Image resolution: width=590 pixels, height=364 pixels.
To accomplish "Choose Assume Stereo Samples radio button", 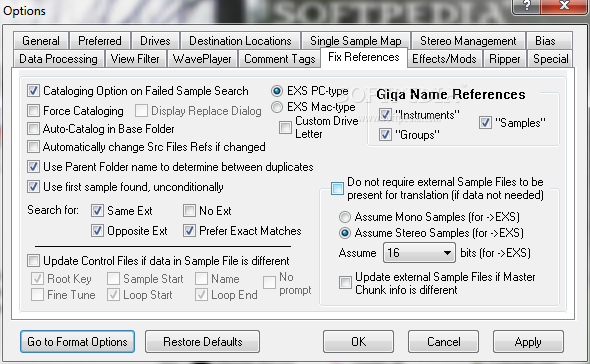I will click(345, 233).
